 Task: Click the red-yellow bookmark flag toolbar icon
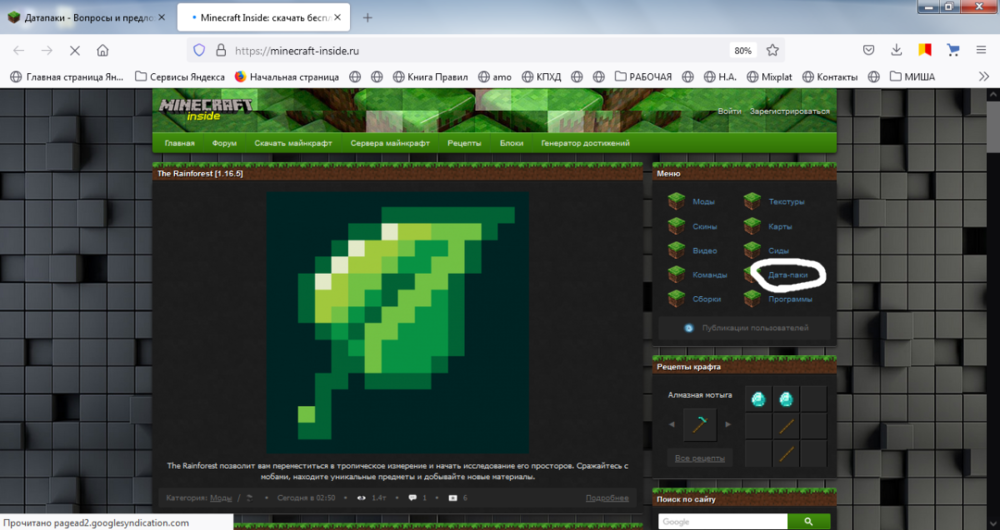(x=925, y=50)
